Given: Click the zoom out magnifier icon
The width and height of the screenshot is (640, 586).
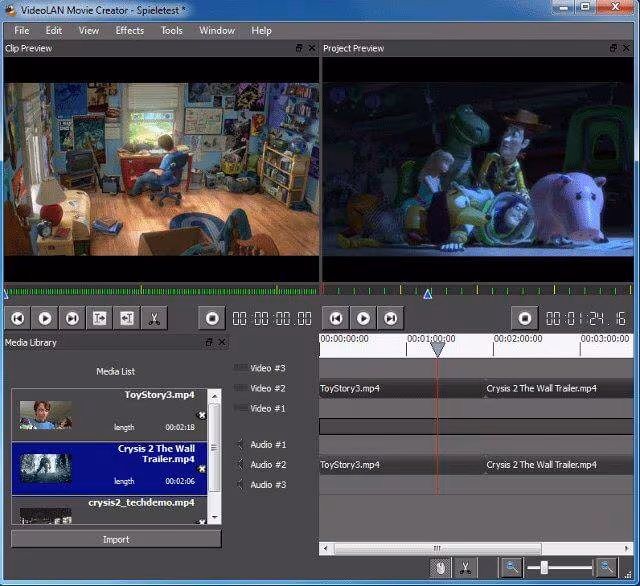Looking at the screenshot, I should click(x=511, y=568).
